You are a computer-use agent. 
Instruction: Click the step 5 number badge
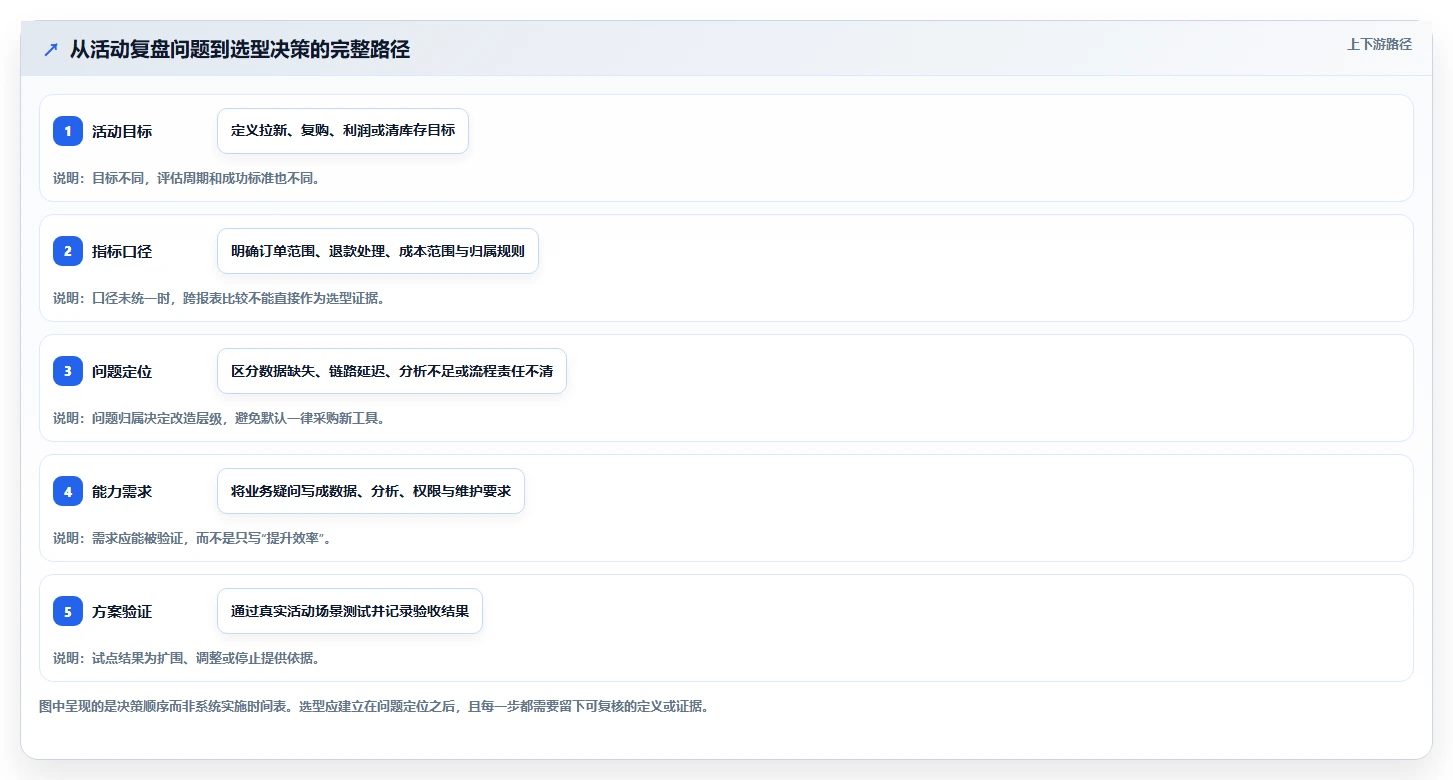tap(68, 611)
